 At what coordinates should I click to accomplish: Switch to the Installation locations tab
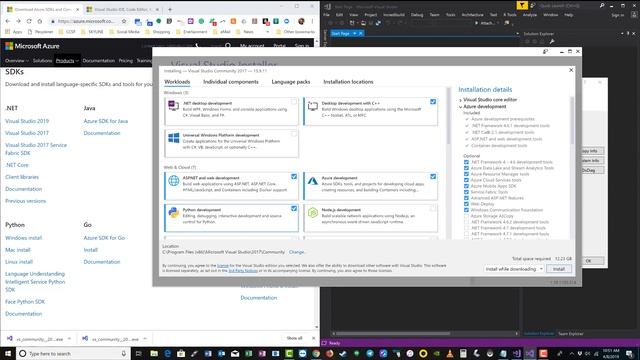348,82
